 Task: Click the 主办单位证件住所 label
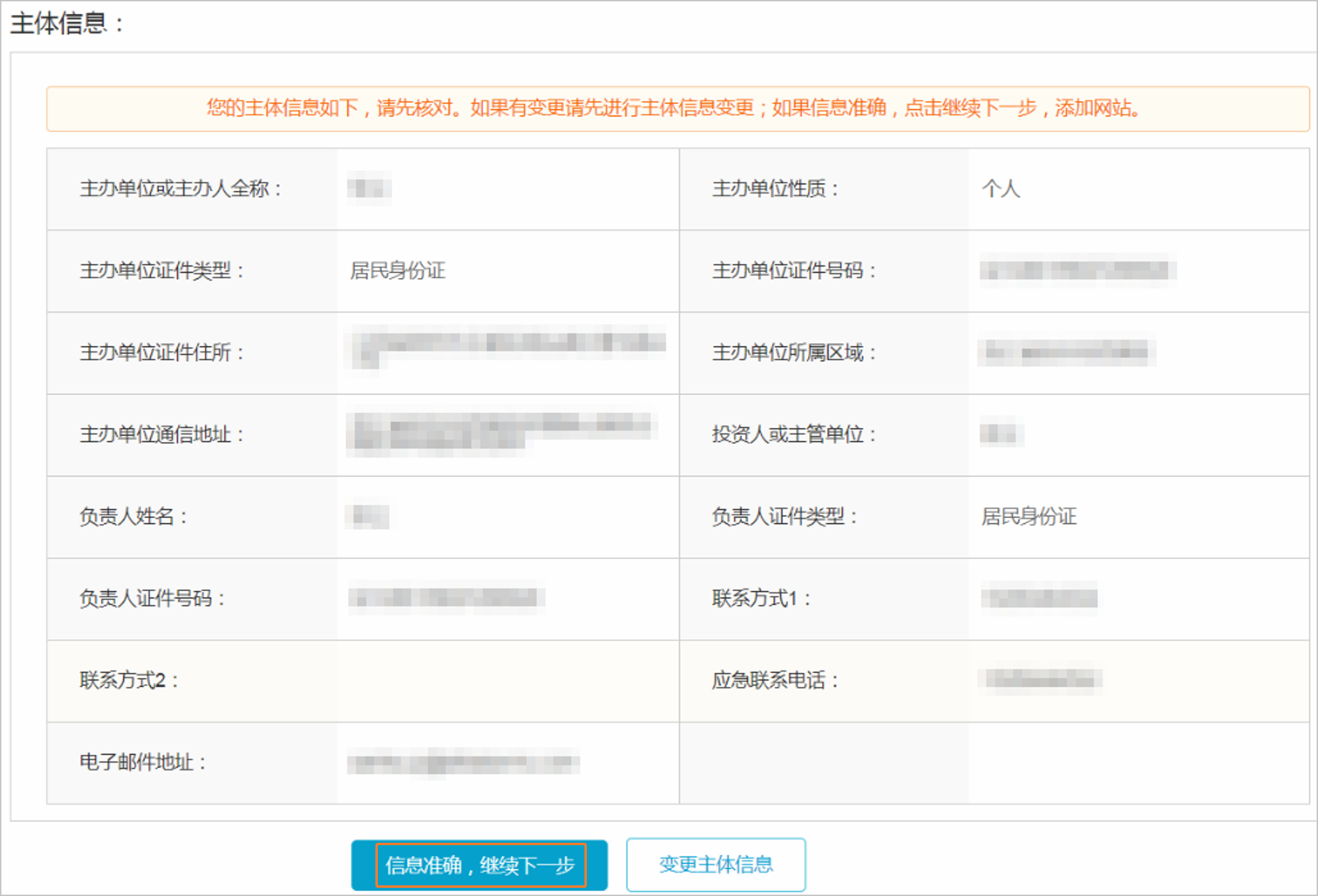[x=161, y=352]
